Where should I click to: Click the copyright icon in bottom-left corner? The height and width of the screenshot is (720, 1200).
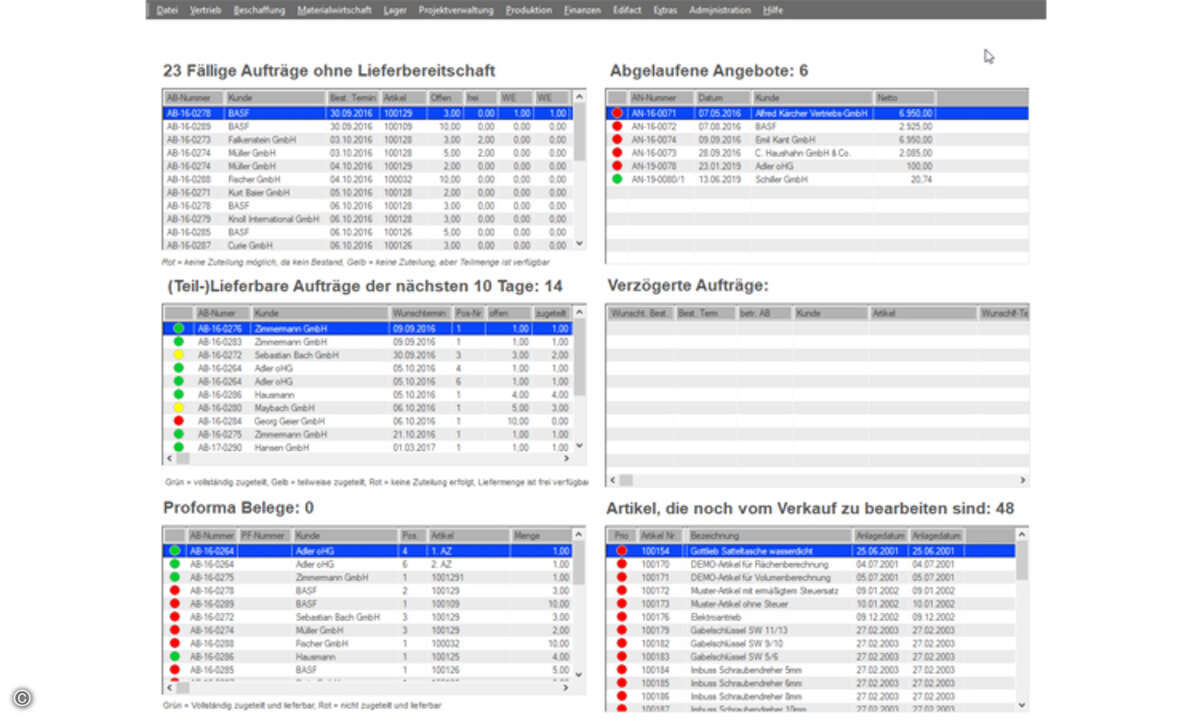tap(22, 698)
